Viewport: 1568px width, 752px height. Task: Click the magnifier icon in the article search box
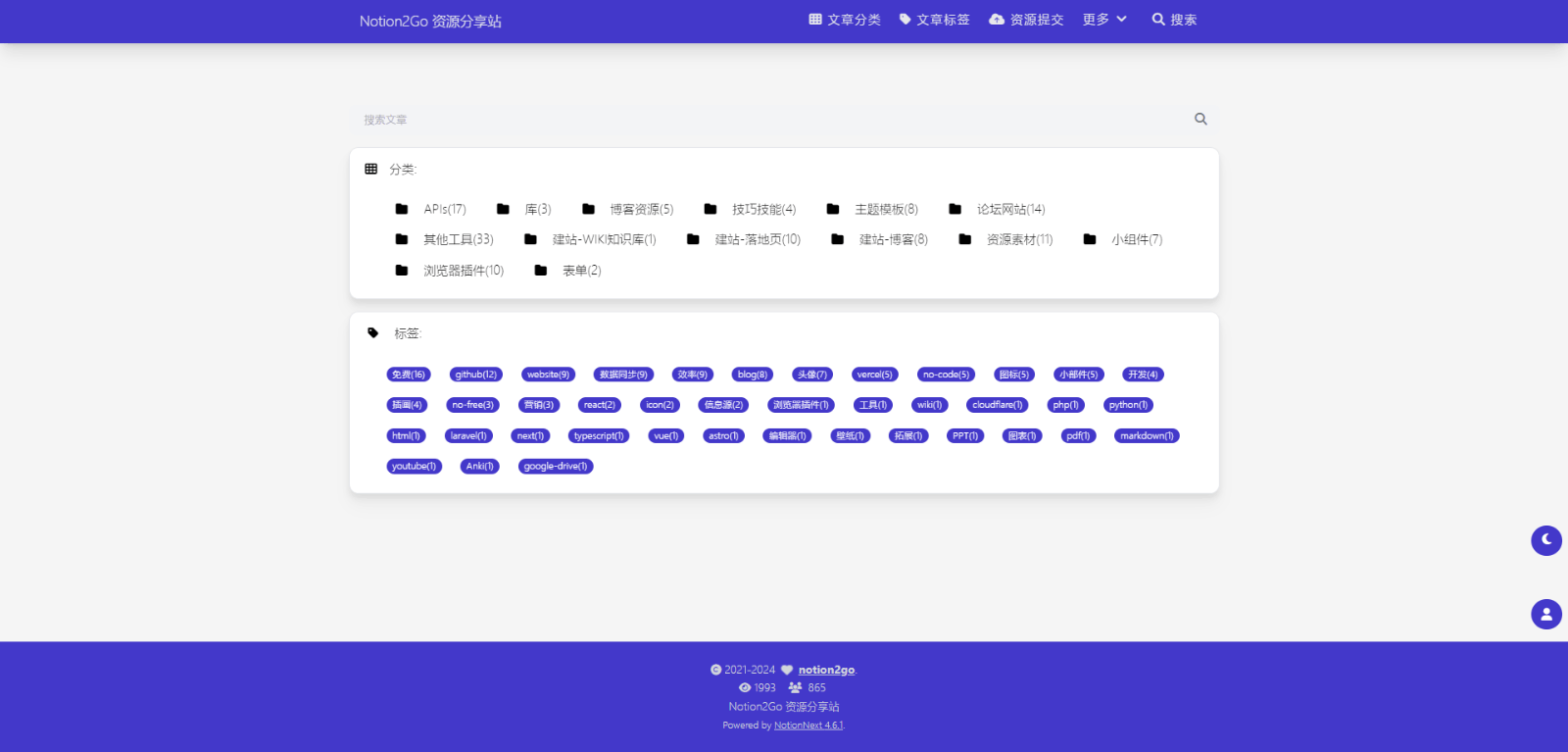click(x=1200, y=119)
